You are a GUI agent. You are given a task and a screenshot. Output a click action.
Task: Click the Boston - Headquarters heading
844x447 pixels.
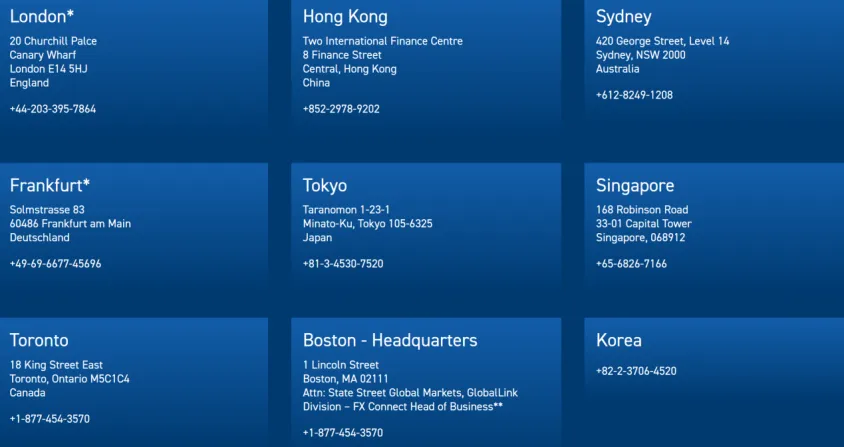[390, 340]
